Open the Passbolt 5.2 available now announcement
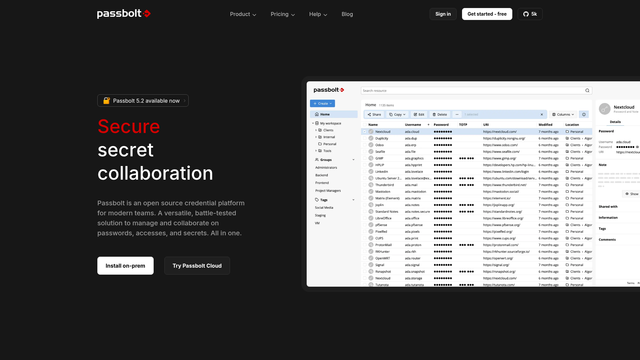640x360 pixels. 143,101
